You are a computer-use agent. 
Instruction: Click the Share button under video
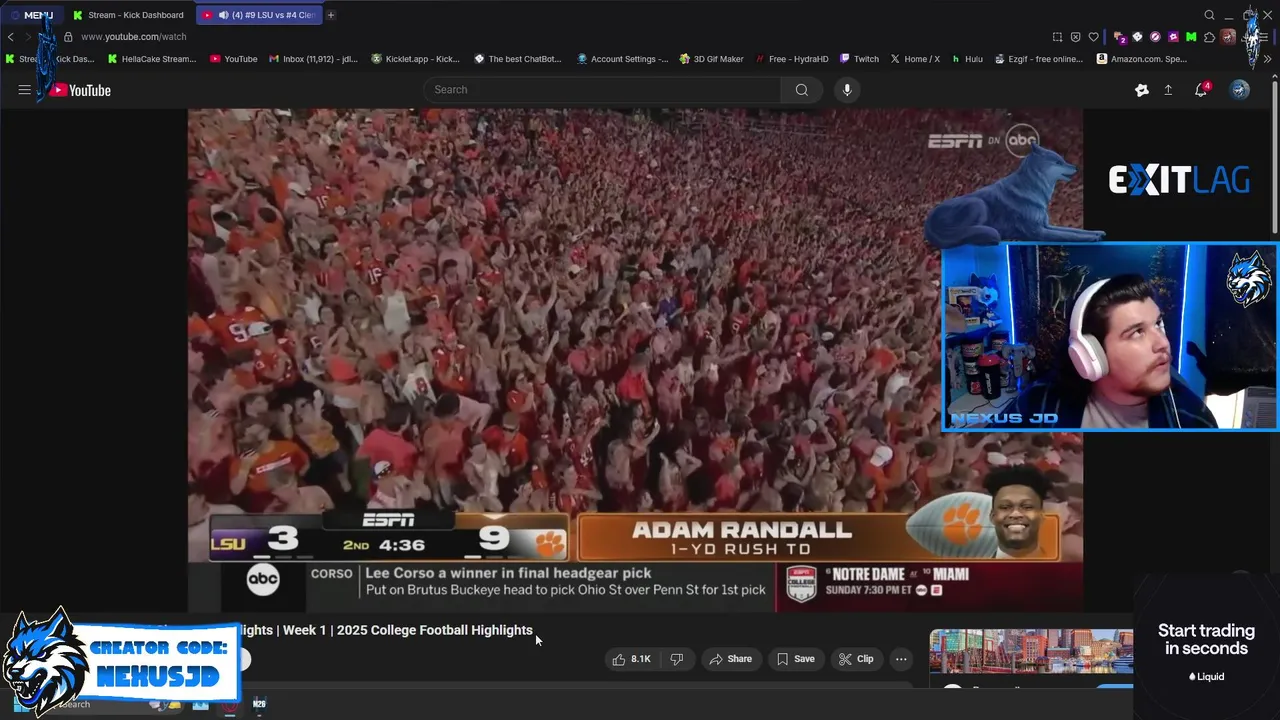731,659
